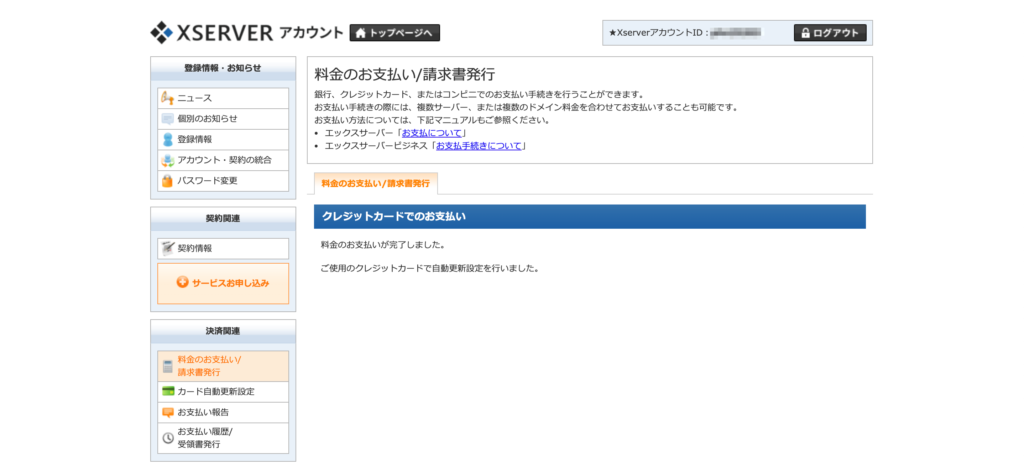The height and width of the screenshot is (466, 1024).
Task: Open the ニュース menu item
Action: click(x=223, y=98)
